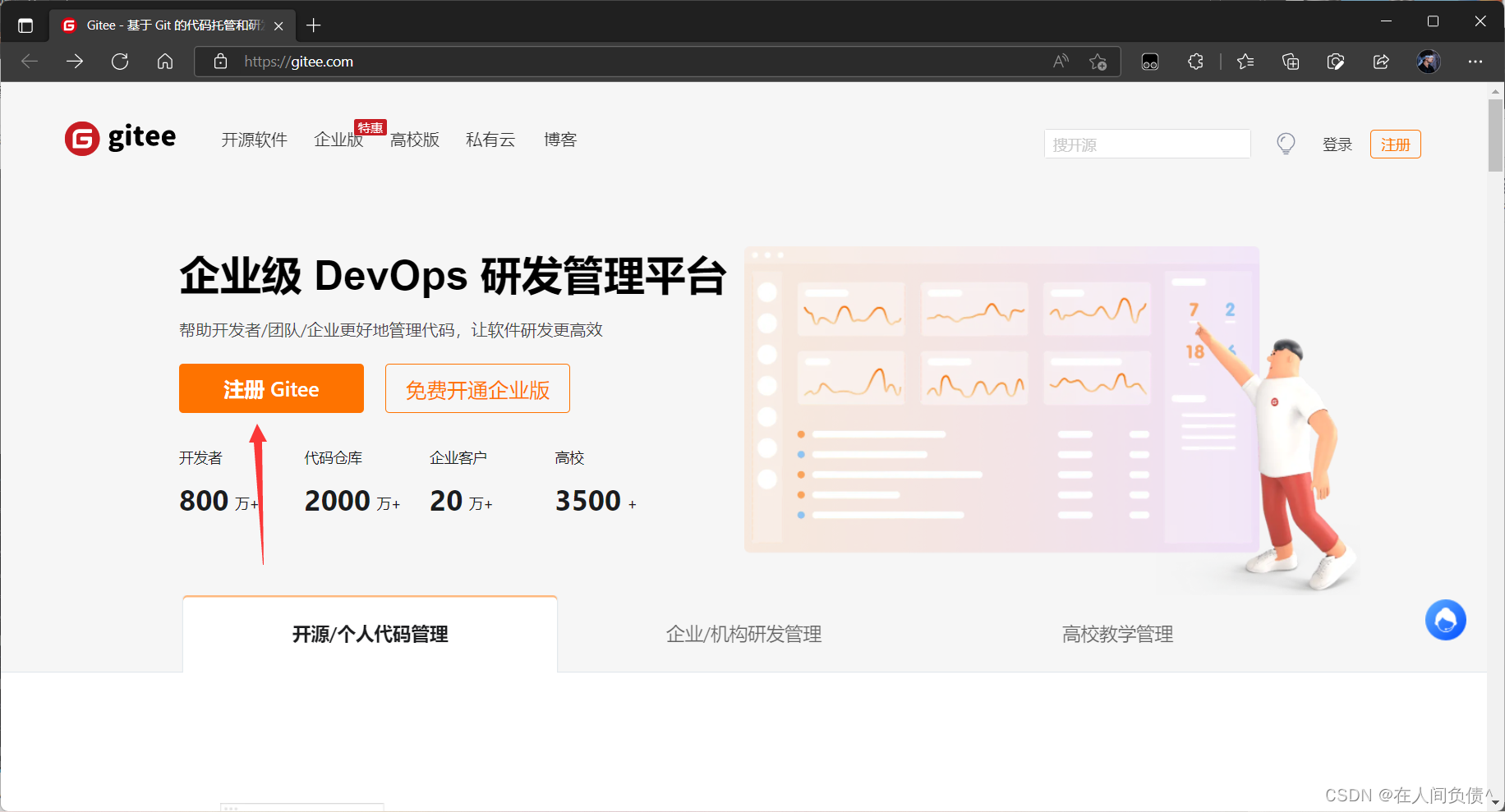
Task: Select the 企业/机构研发管理 tab
Action: (743, 634)
